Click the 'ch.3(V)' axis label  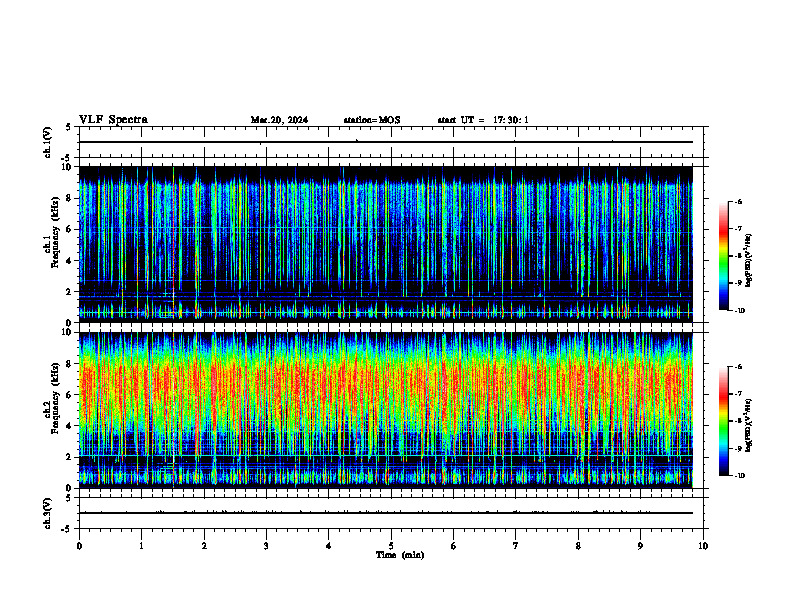pyautogui.click(x=48, y=514)
